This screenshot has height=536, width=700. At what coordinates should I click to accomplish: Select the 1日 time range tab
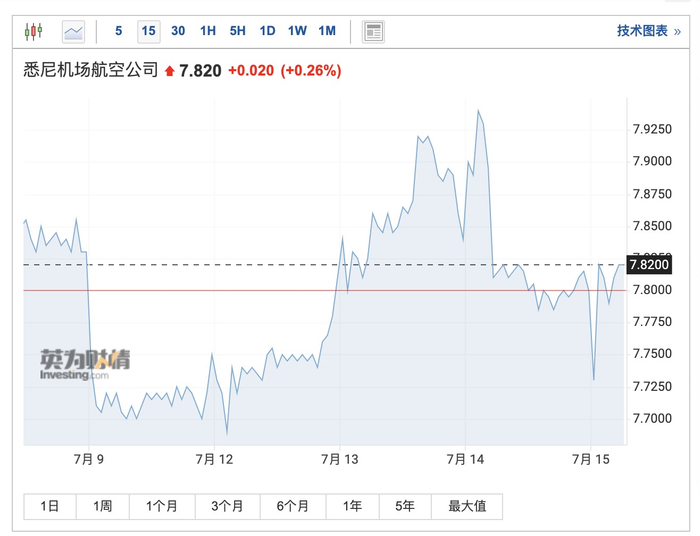[x=49, y=507]
